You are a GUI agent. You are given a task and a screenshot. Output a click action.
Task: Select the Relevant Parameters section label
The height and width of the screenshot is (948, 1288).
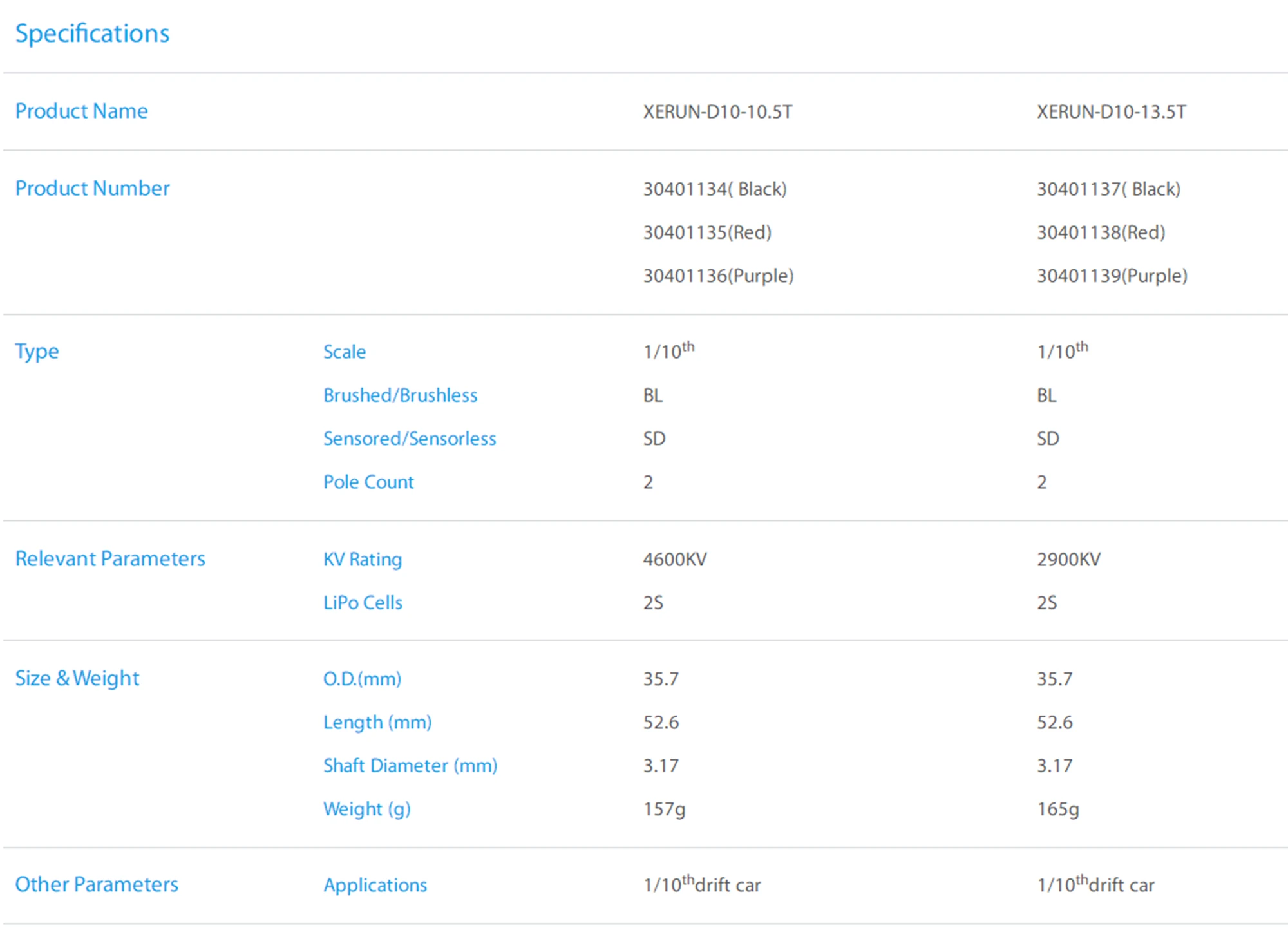point(110,558)
